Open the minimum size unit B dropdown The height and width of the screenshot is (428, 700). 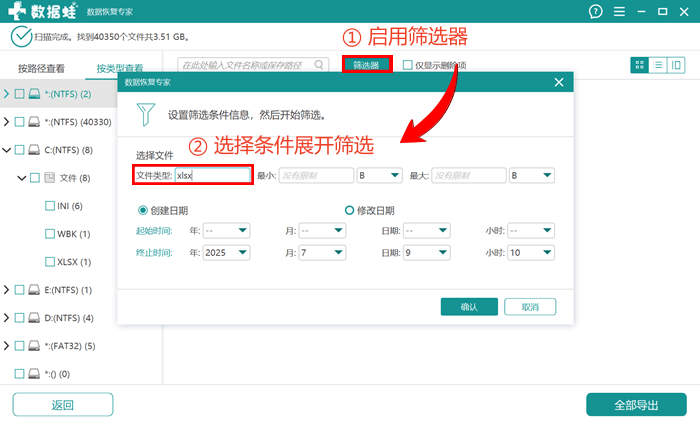click(x=379, y=175)
